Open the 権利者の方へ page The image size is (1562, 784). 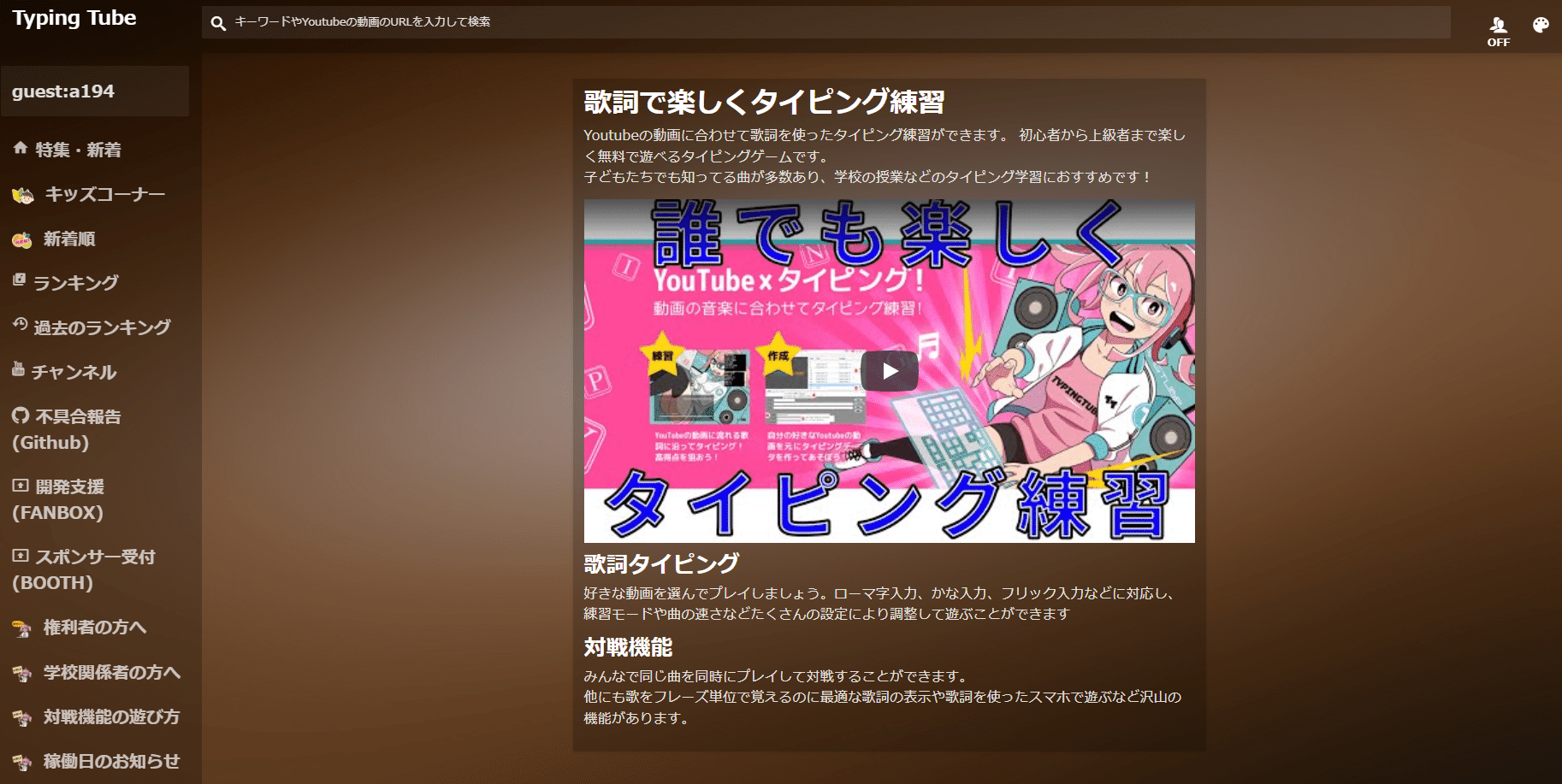click(95, 628)
